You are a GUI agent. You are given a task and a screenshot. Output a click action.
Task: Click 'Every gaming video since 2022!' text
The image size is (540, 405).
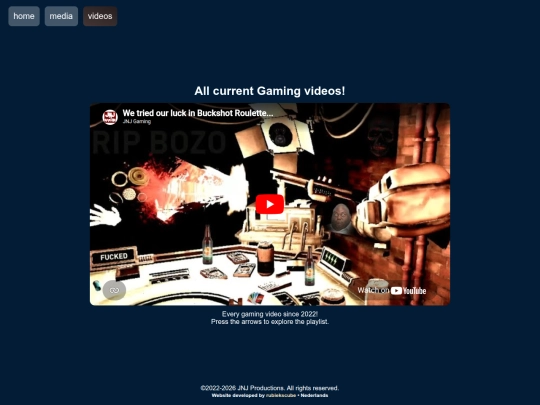[x=270, y=314]
